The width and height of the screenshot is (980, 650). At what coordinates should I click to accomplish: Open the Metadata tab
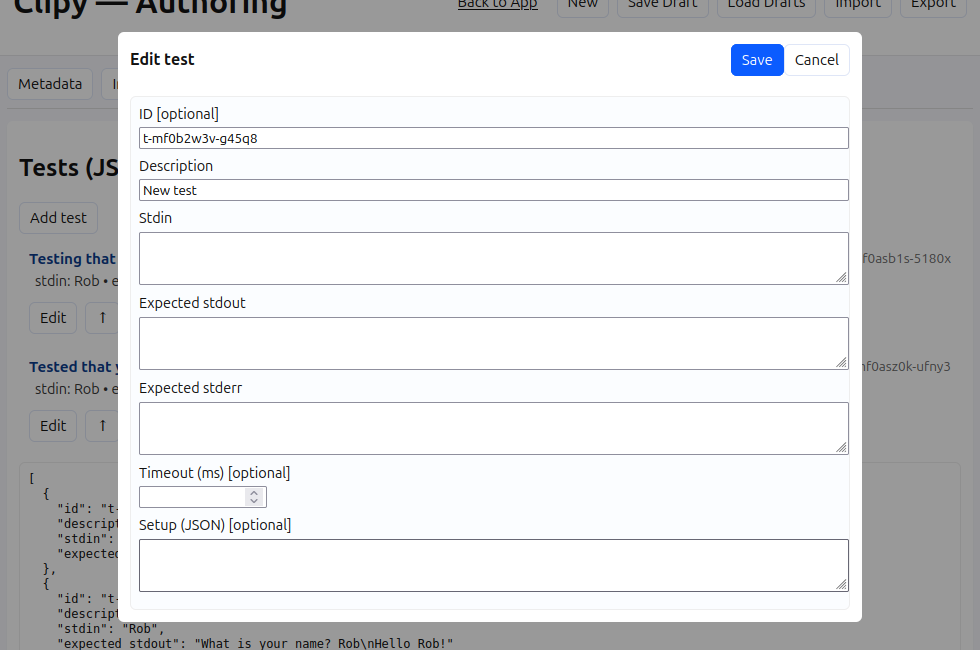point(50,84)
